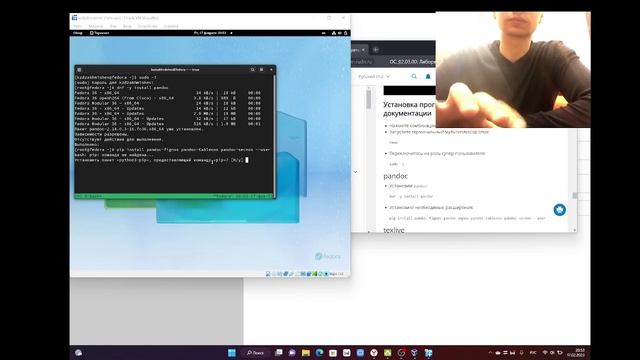Open keyboard layout indicator in GNOME bar
This screenshot has width=640, height=360.
coord(323,33)
